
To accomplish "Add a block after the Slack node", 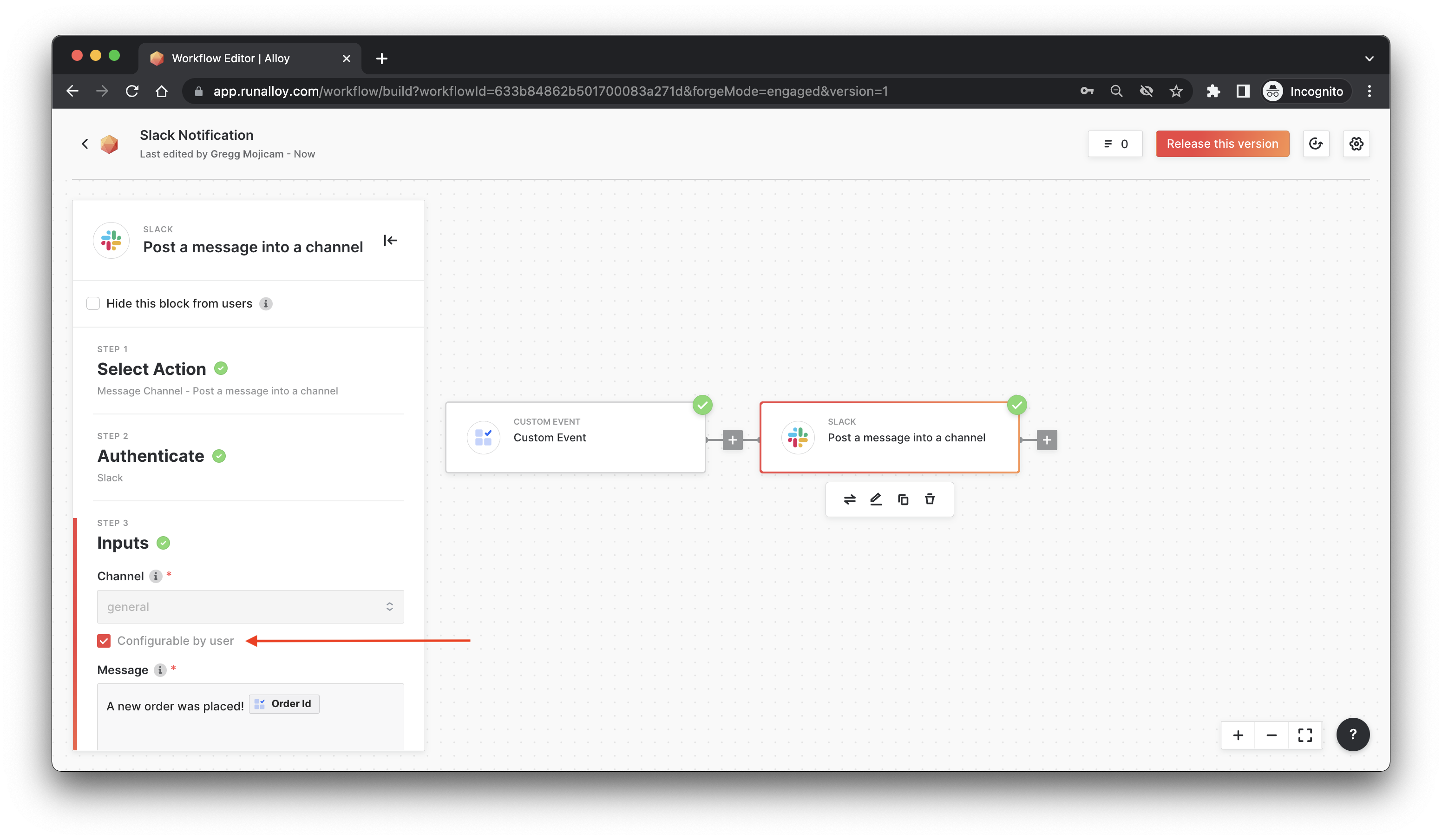I will tap(1047, 440).
